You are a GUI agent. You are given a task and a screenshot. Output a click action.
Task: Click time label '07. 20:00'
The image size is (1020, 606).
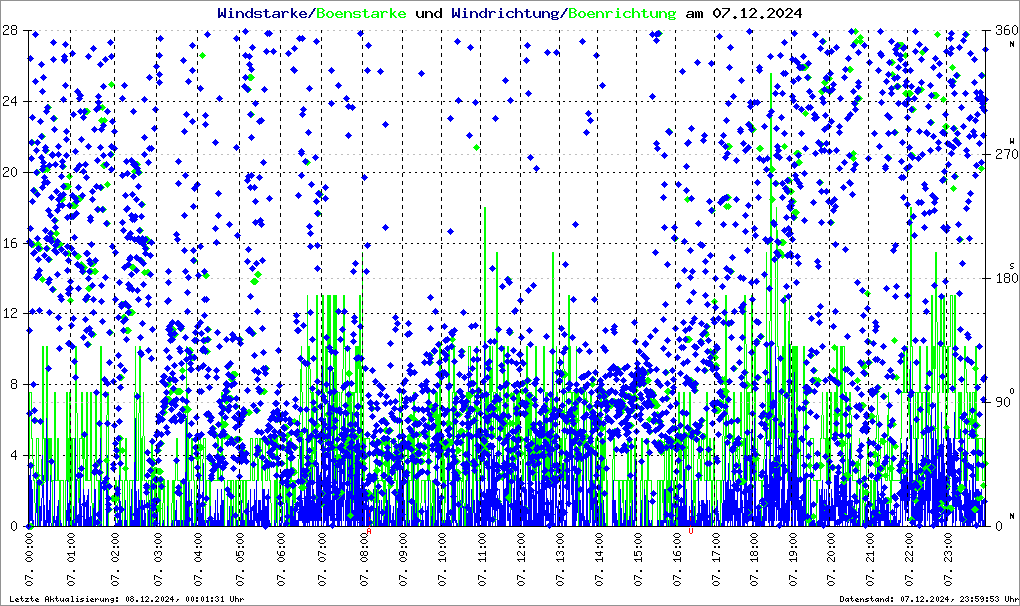831,559
